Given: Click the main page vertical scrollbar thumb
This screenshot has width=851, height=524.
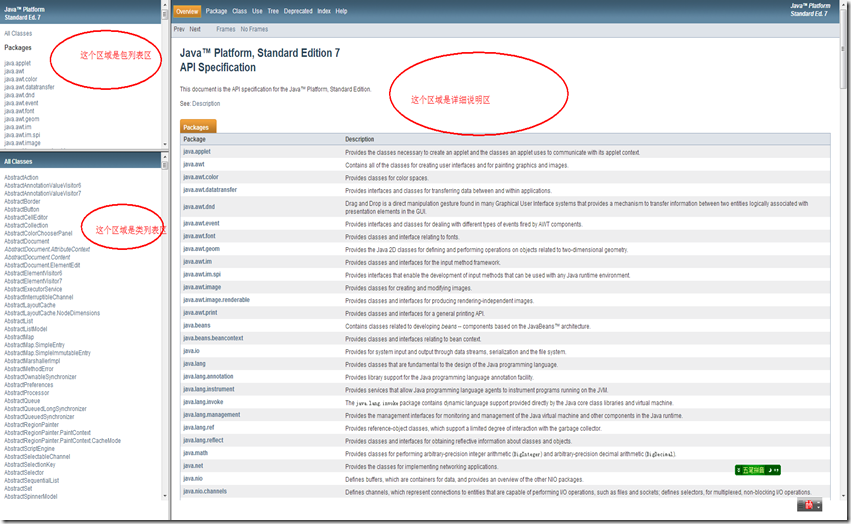Looking at the screenshot, I should [843, 49].
